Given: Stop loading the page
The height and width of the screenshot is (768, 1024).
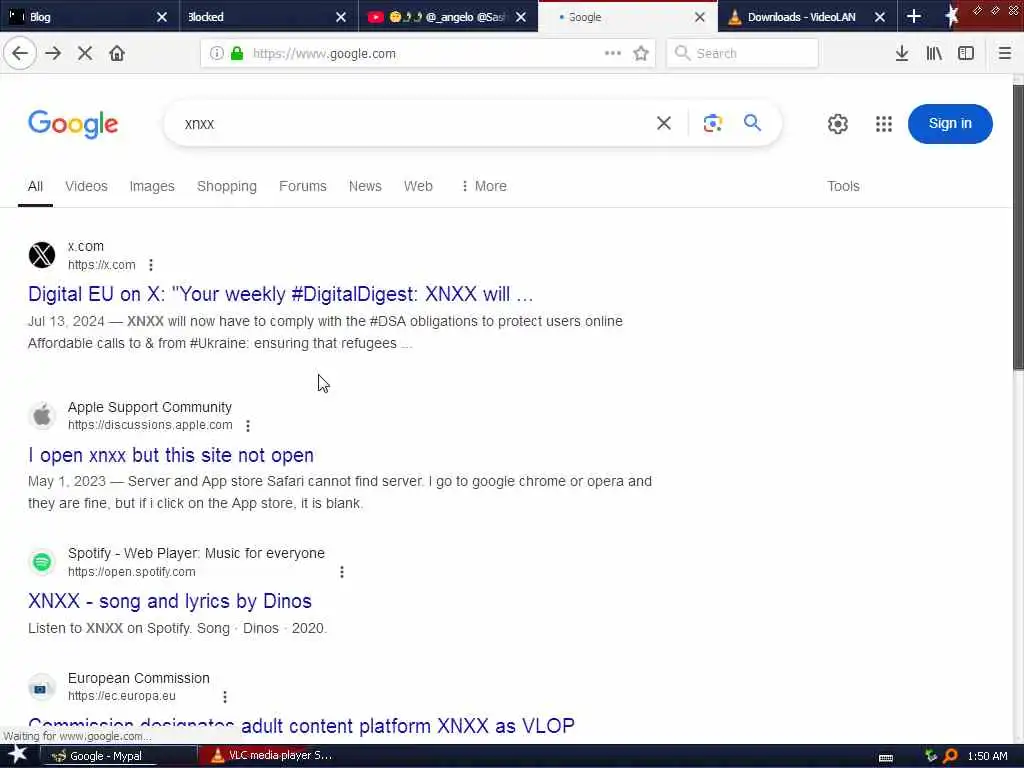Looking at the screenshot, I should click(x=85, y=54).
